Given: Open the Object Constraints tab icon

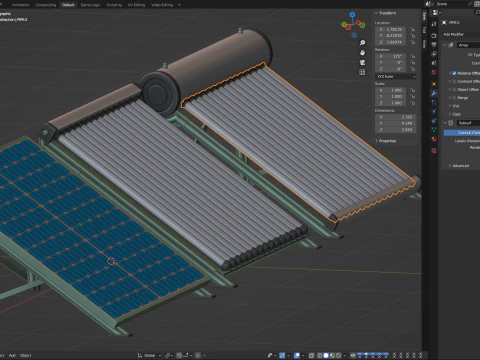Looking at the screenshot, I should [434, 120].
